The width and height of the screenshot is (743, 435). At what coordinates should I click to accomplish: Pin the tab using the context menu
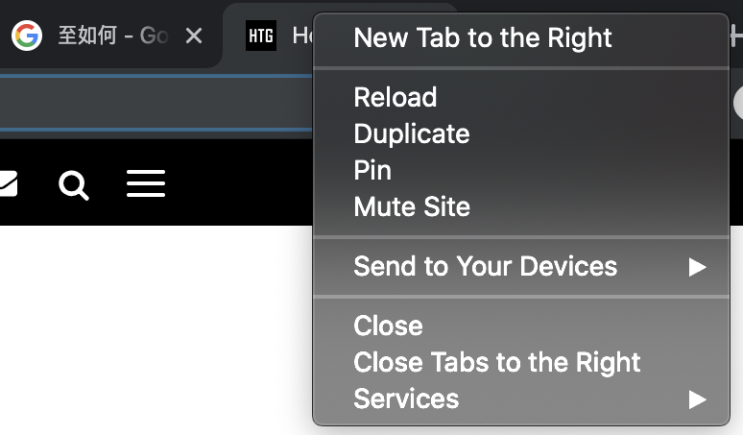372,170
